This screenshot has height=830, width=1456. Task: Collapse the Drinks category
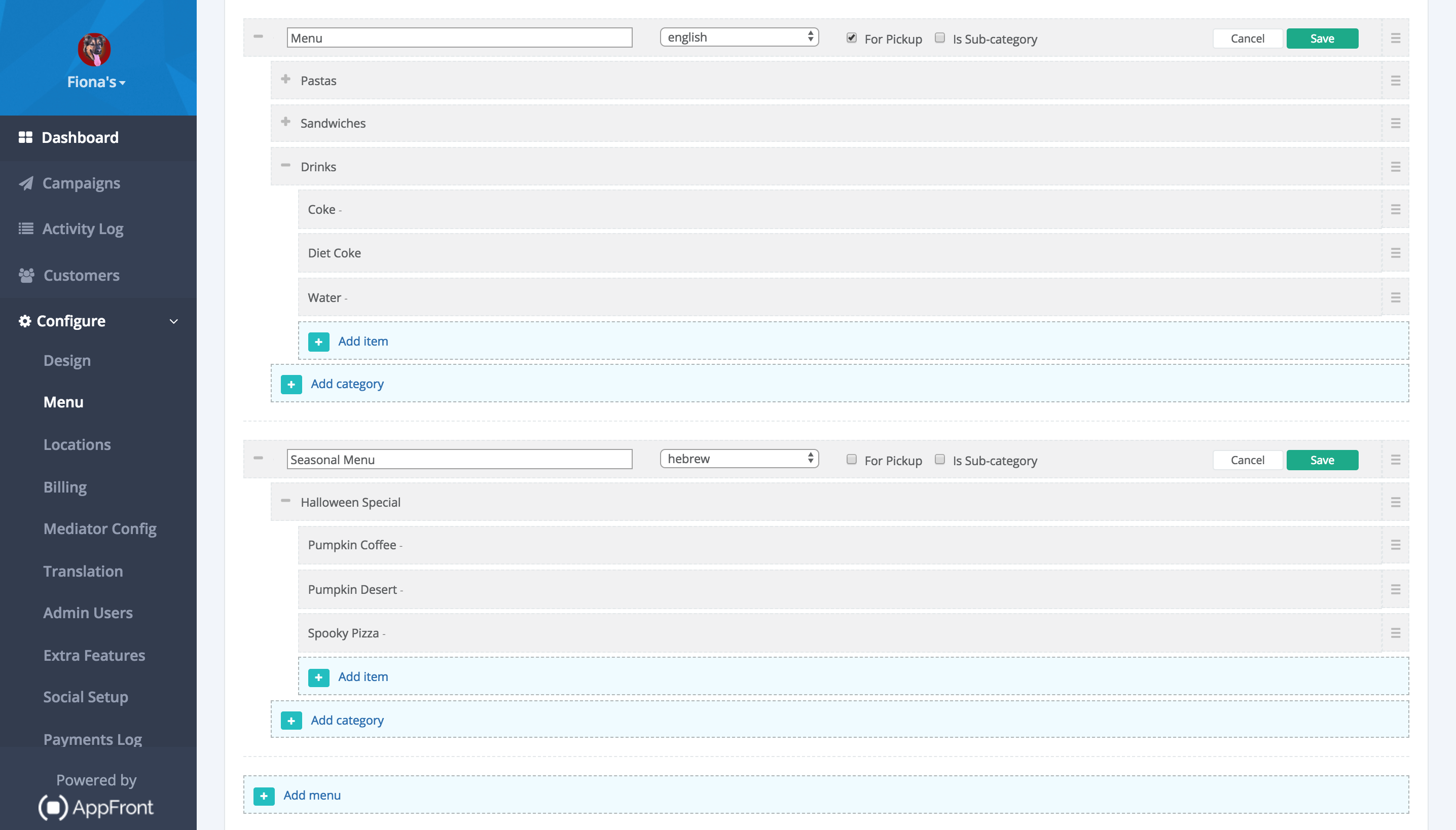(286, 165)
